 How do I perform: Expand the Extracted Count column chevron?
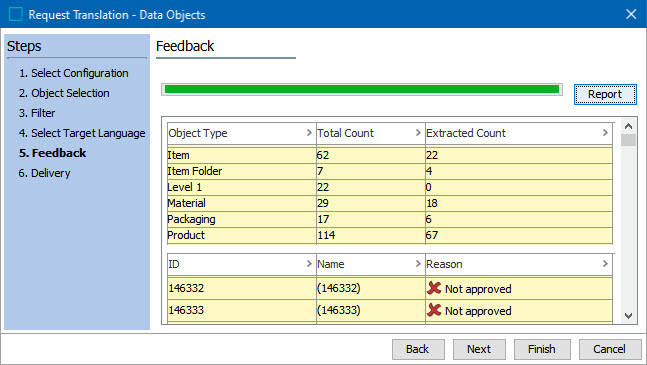605,132
